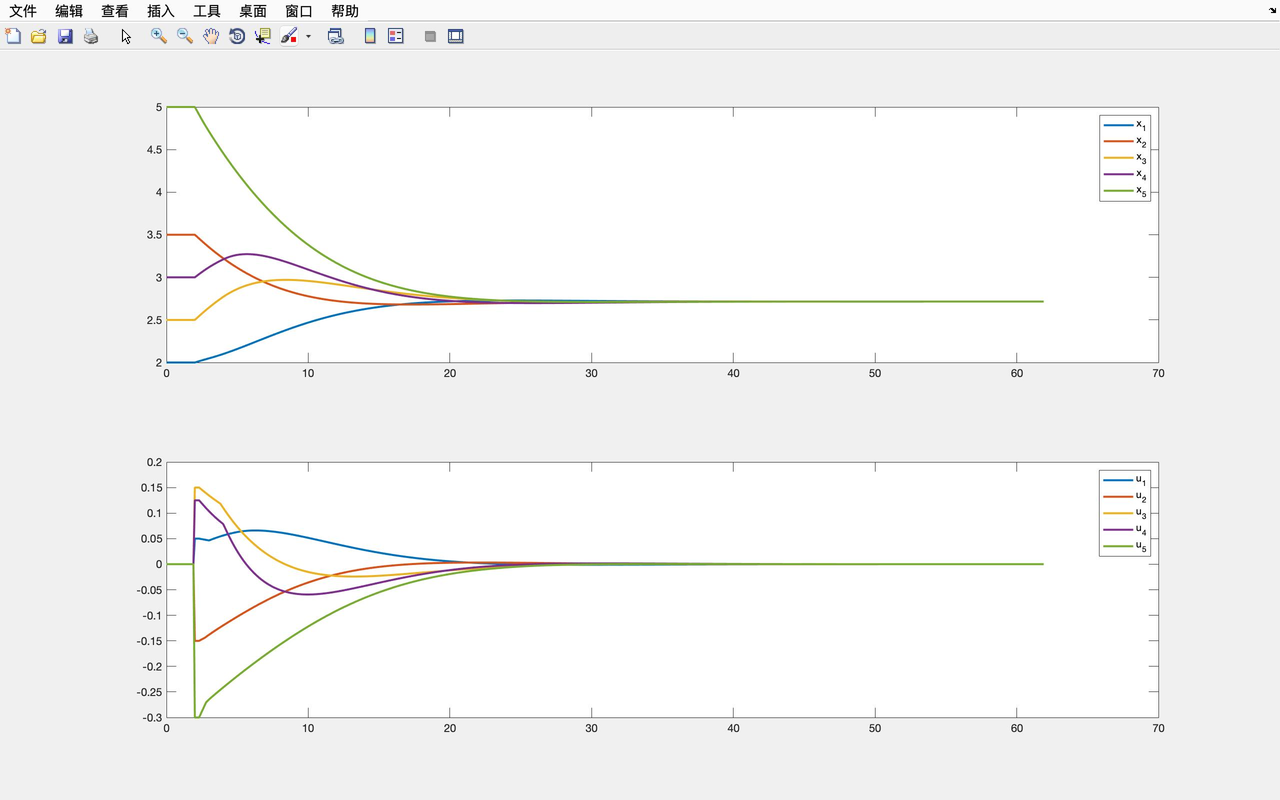1280x800 pixels.
Task: Click the dock arrow at the menu bar's right end
Action: click(x=1273, y=9)
